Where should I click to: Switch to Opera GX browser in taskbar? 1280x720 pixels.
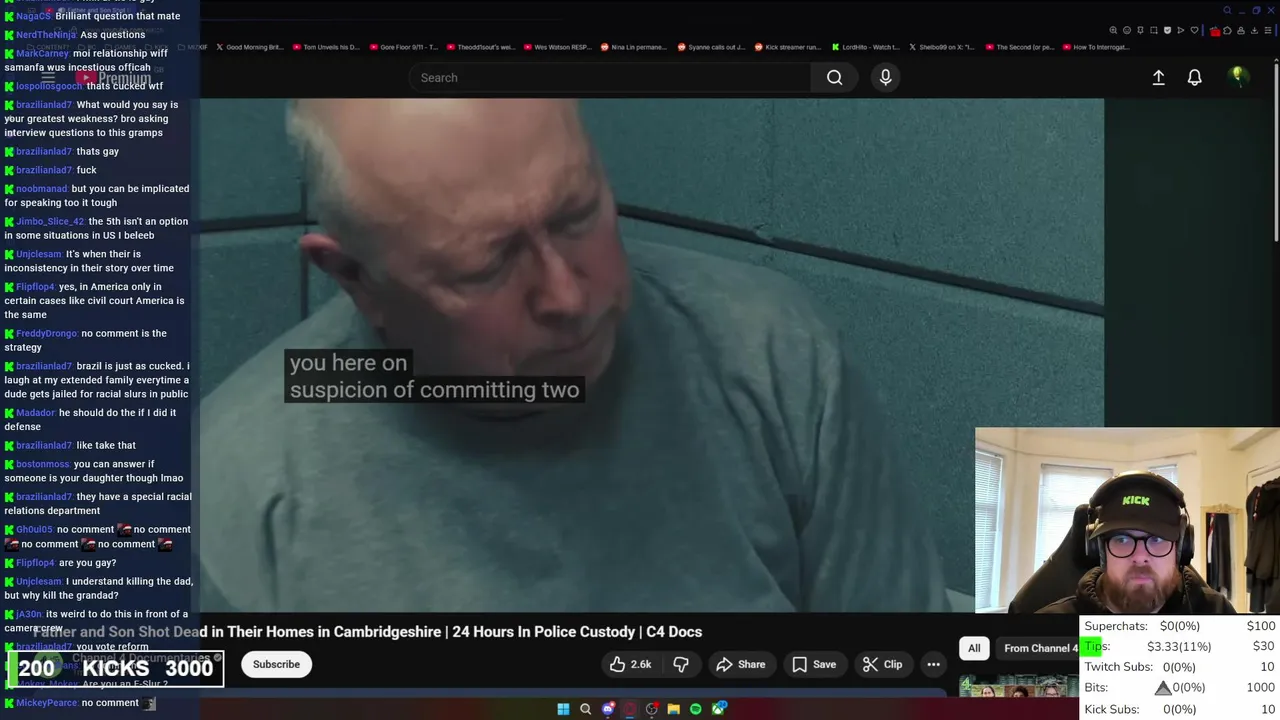click(x=630, y=709)
